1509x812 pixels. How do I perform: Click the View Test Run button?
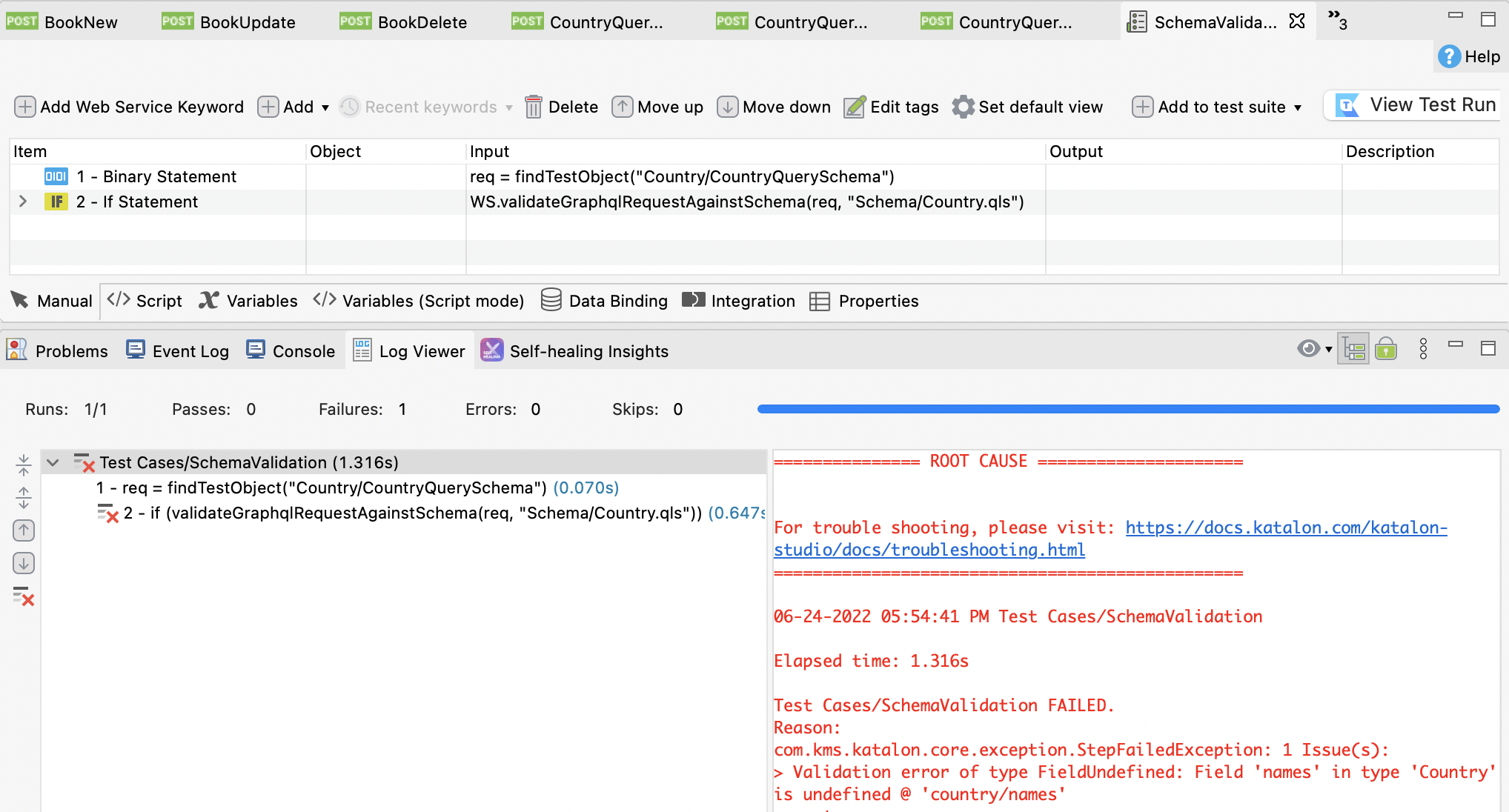(x=1414, y=105)
